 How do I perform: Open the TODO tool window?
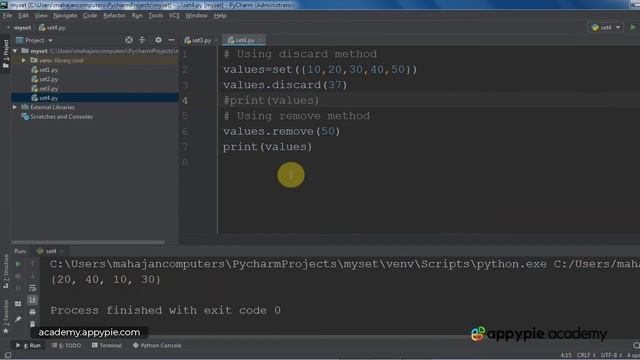point(67,345)
